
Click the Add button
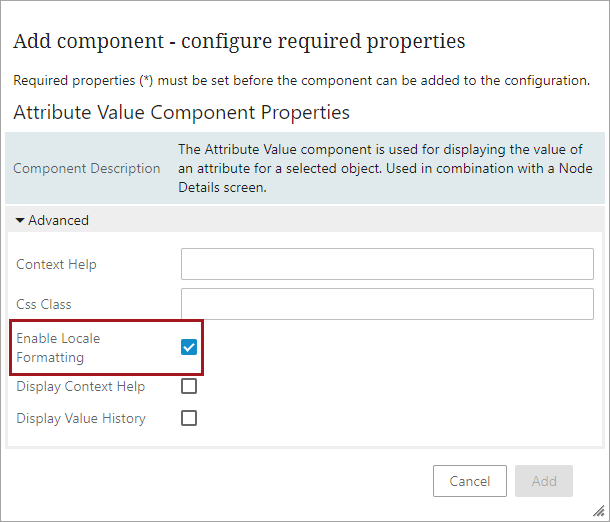tap(544, 481)
